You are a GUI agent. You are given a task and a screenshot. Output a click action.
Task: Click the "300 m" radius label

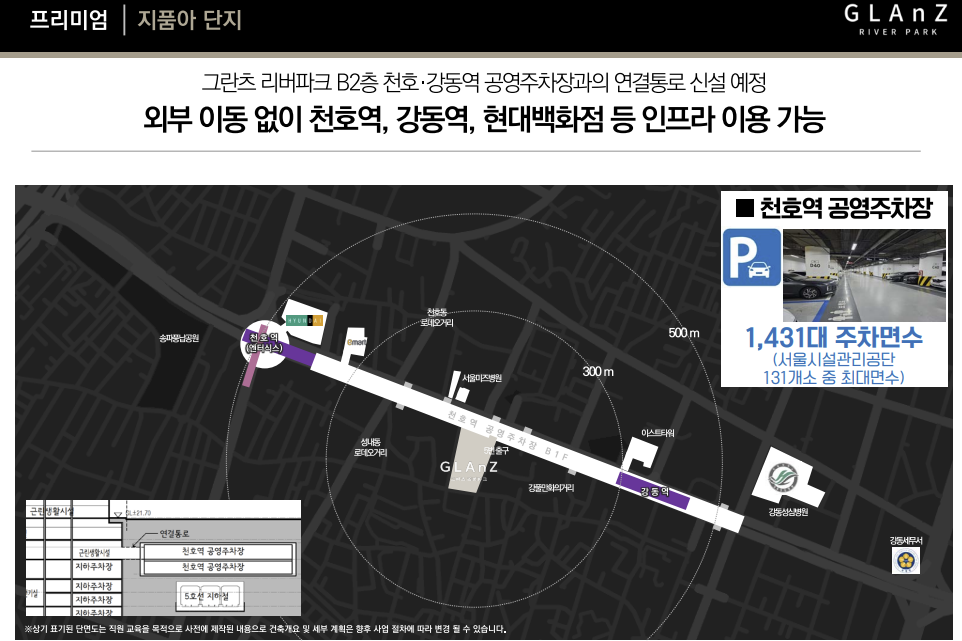(598, 372)
